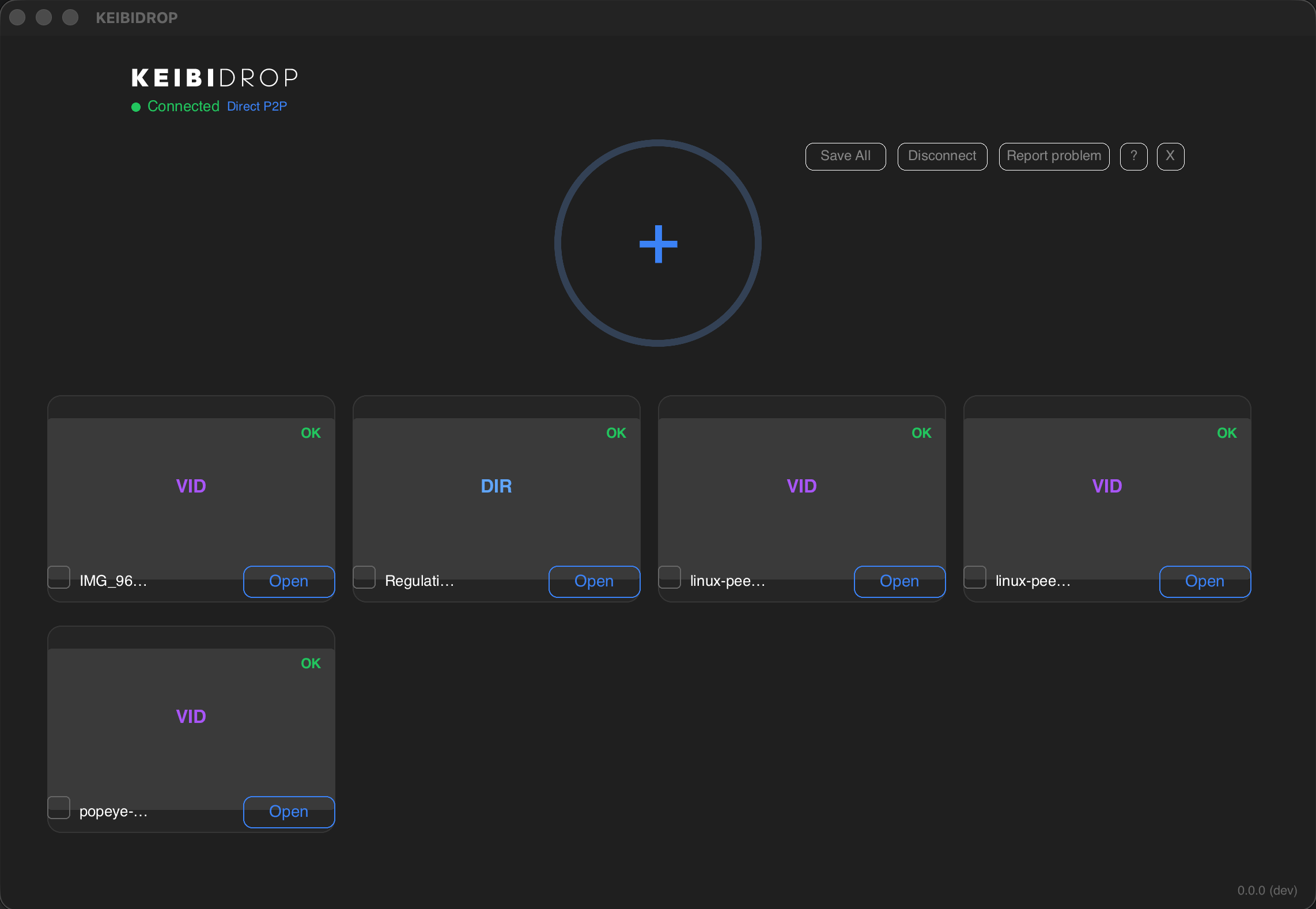Screen dimensions: 1316x909
Task: Click the Disconnect button
Action: [x=941, y=156]
